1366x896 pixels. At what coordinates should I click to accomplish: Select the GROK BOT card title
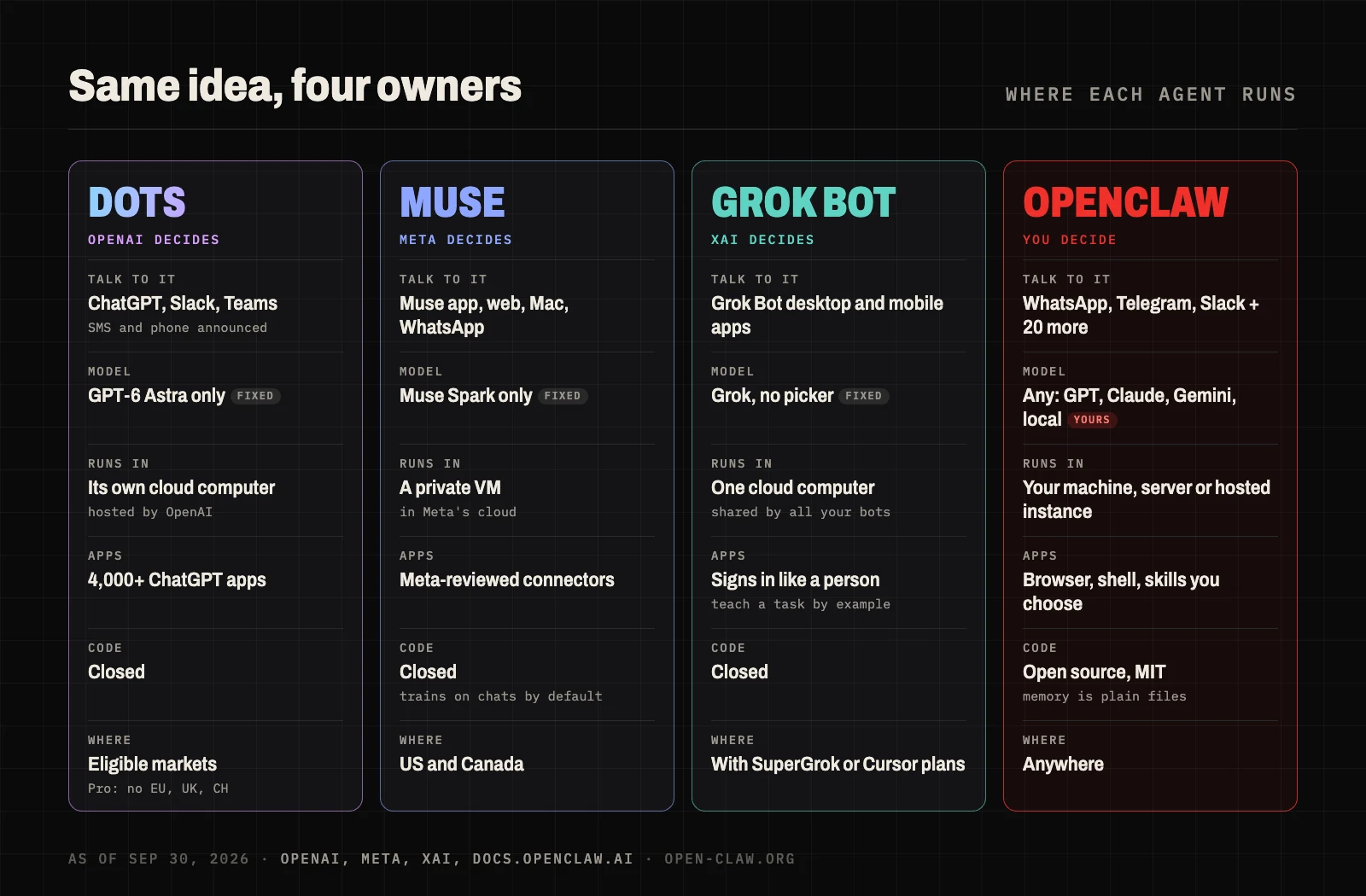(x=803, y=202)
